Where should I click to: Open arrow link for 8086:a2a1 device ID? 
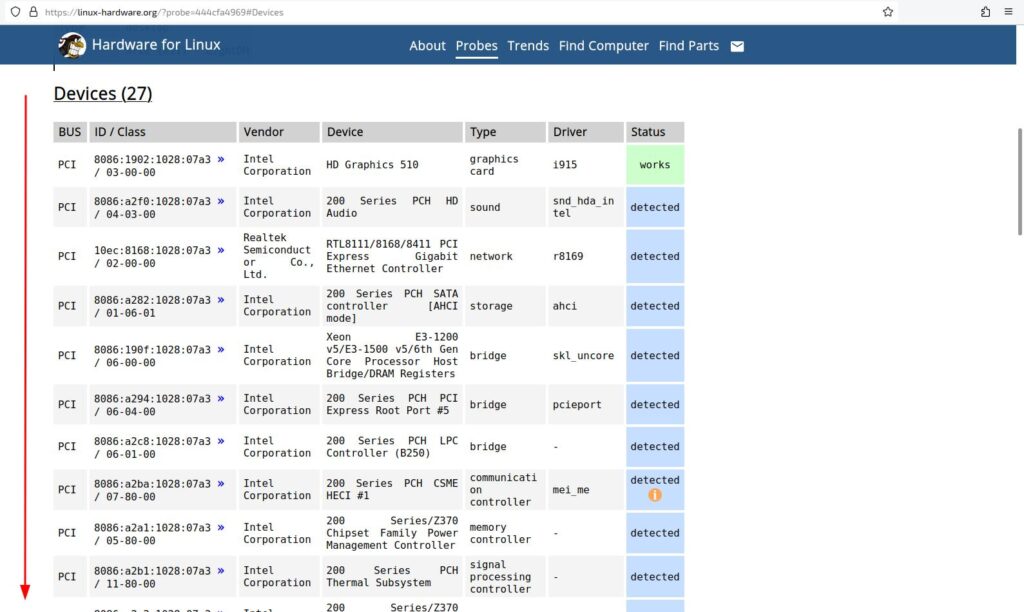pyautogui.click(x=221, y=526)
